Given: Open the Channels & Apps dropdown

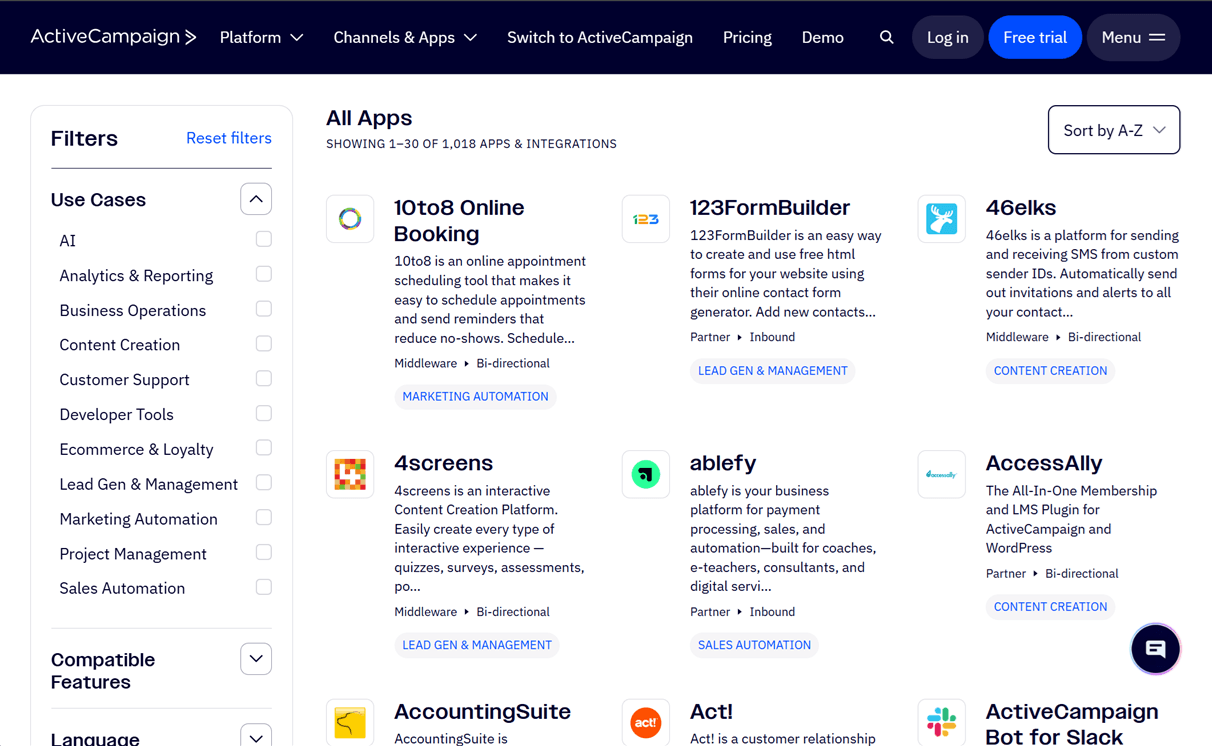Looking at the screenshot, I should [x=405, y=37].
